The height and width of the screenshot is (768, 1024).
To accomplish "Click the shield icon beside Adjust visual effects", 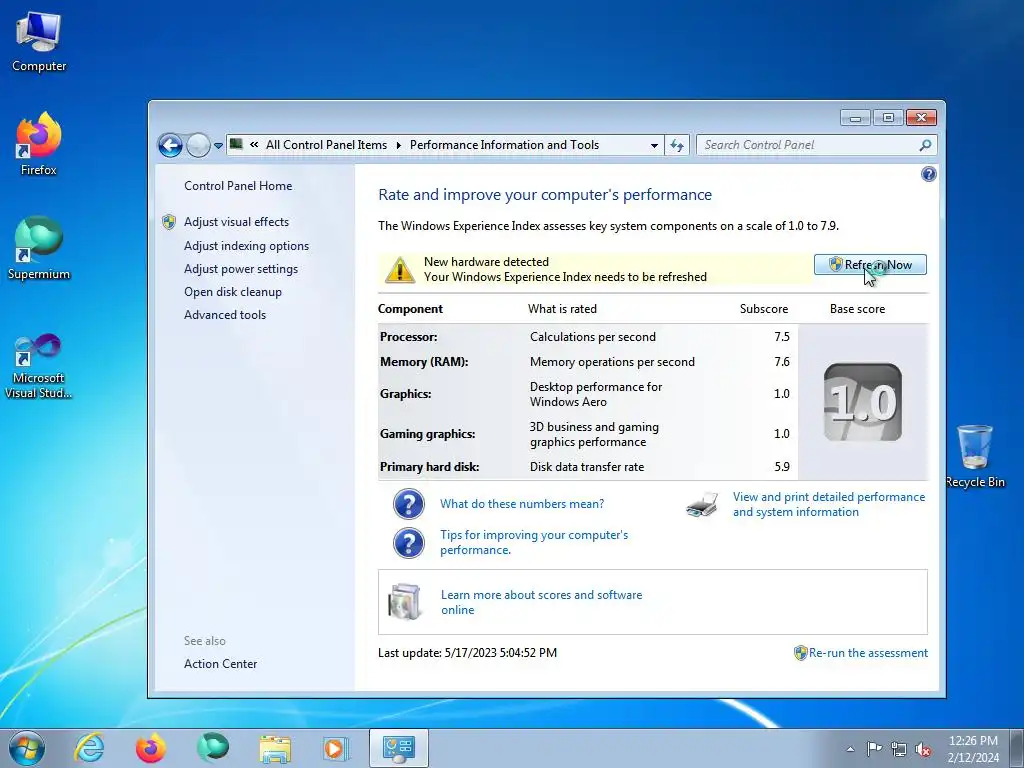I will 168,222.
